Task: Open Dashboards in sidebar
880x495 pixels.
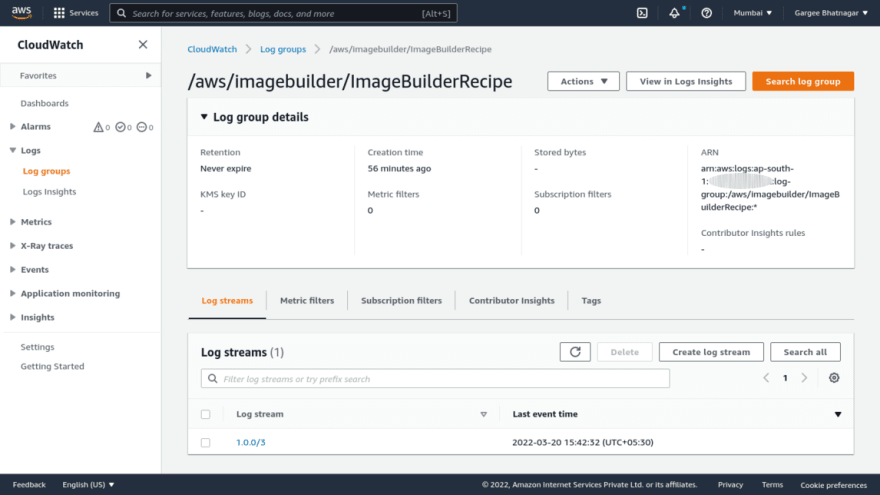Action: point(44,103)
